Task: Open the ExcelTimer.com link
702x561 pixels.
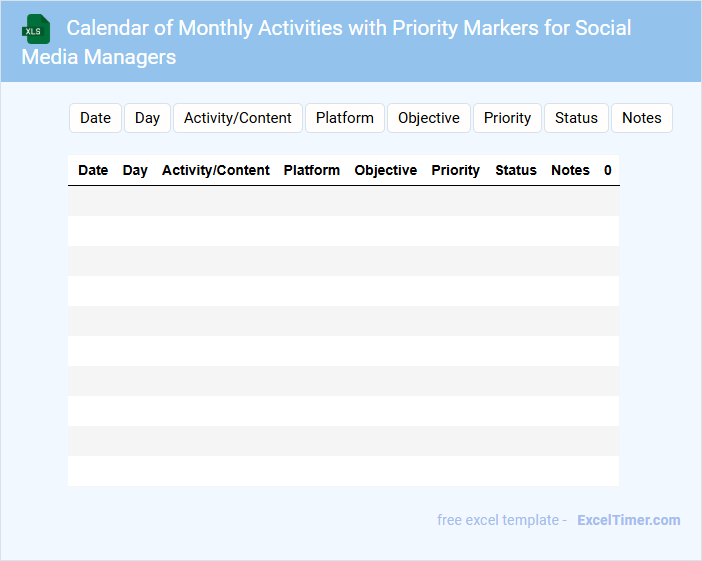Action: (x=628, y=520)
